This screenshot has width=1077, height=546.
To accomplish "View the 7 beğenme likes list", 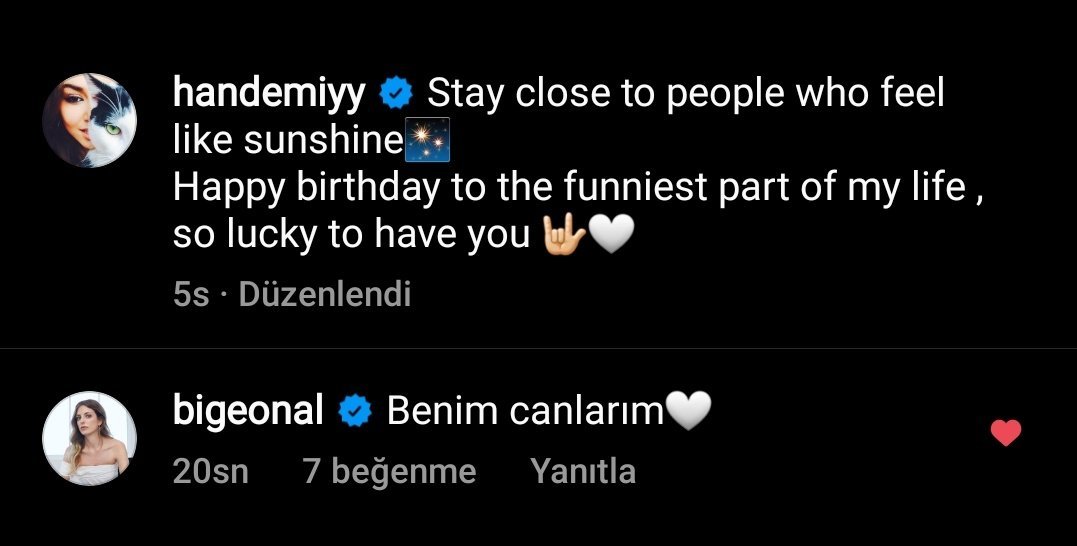I will 389,471.
